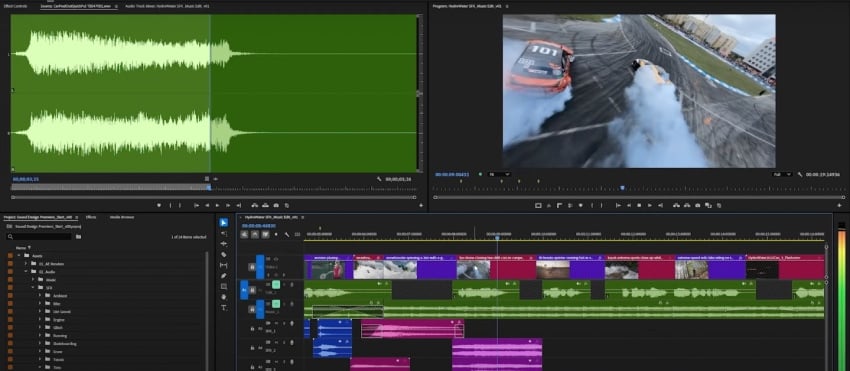Click New Bin folder icon beside project search
This screenshot has height=371, width=850.
[78, 236]
